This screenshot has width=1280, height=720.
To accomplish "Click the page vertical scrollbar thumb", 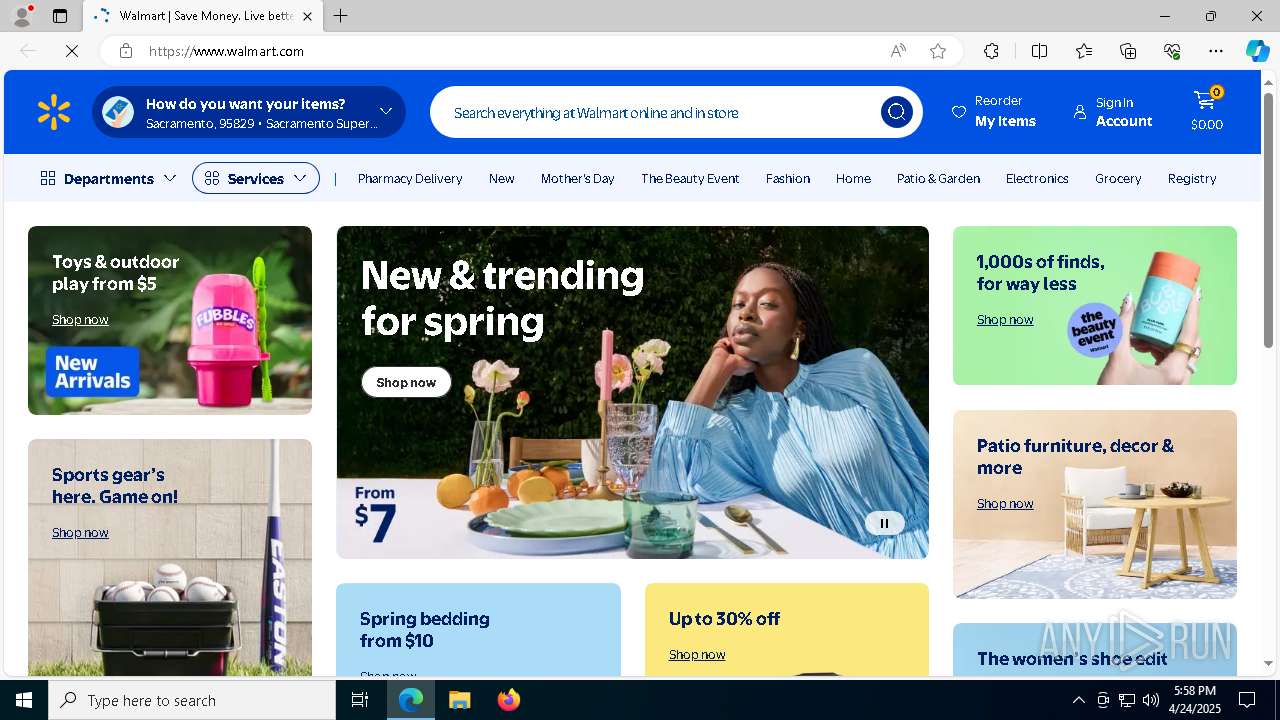I will pos(1268,220).
